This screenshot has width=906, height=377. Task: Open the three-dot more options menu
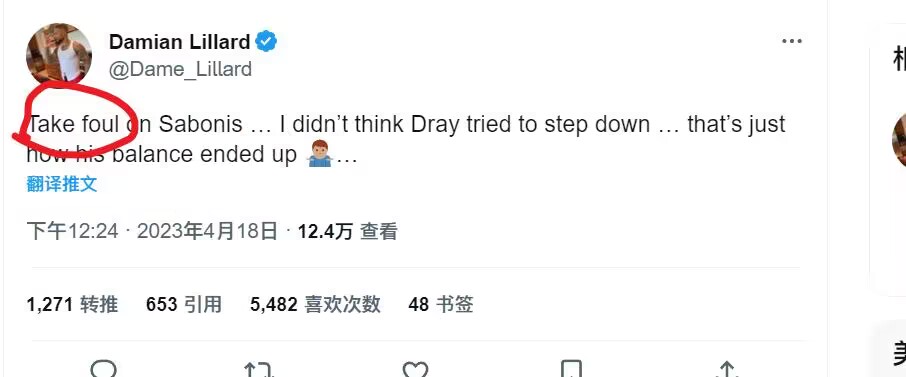[792, 41]
